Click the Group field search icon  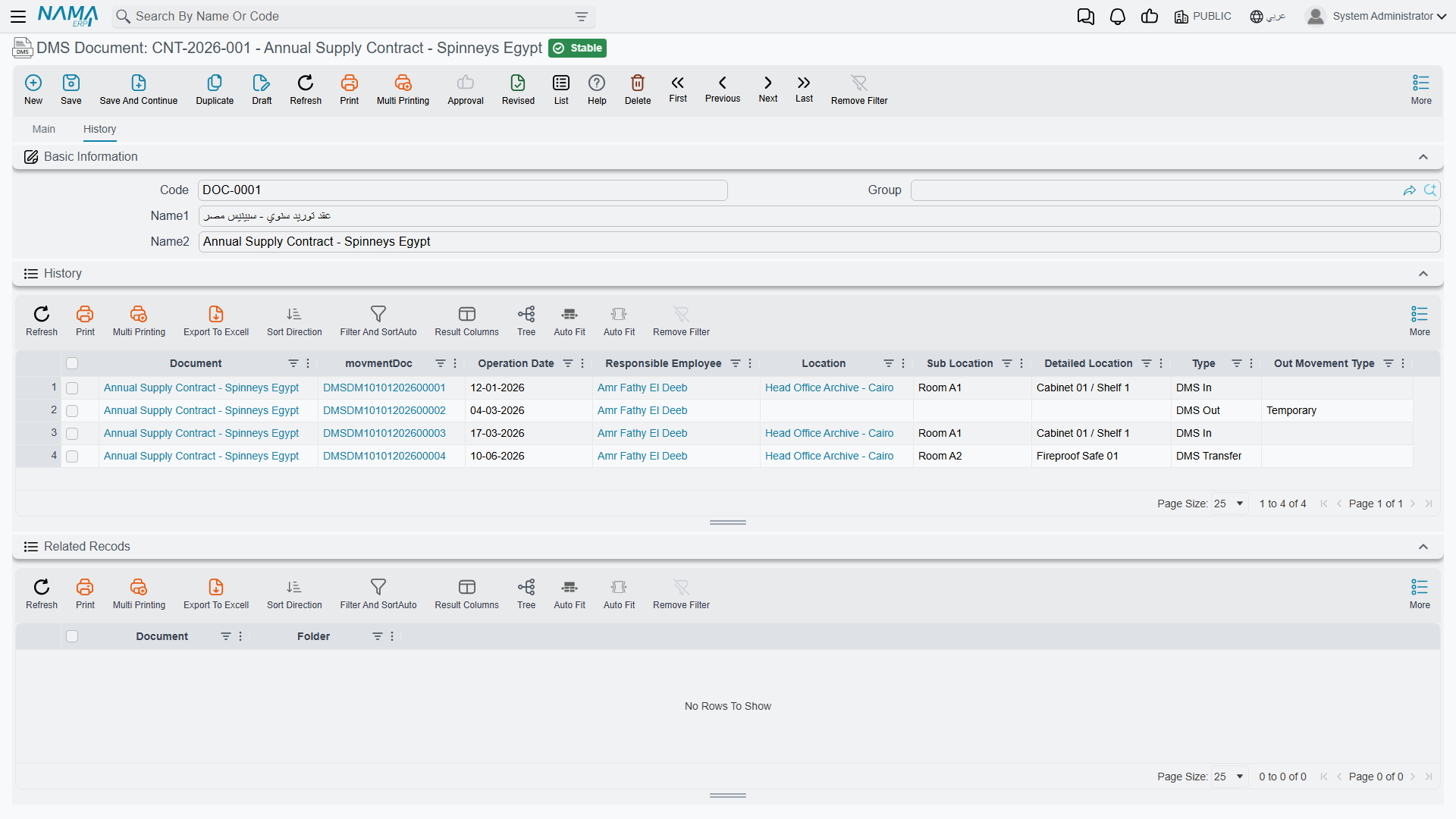pyautogui.click(x=1430, y=190)
